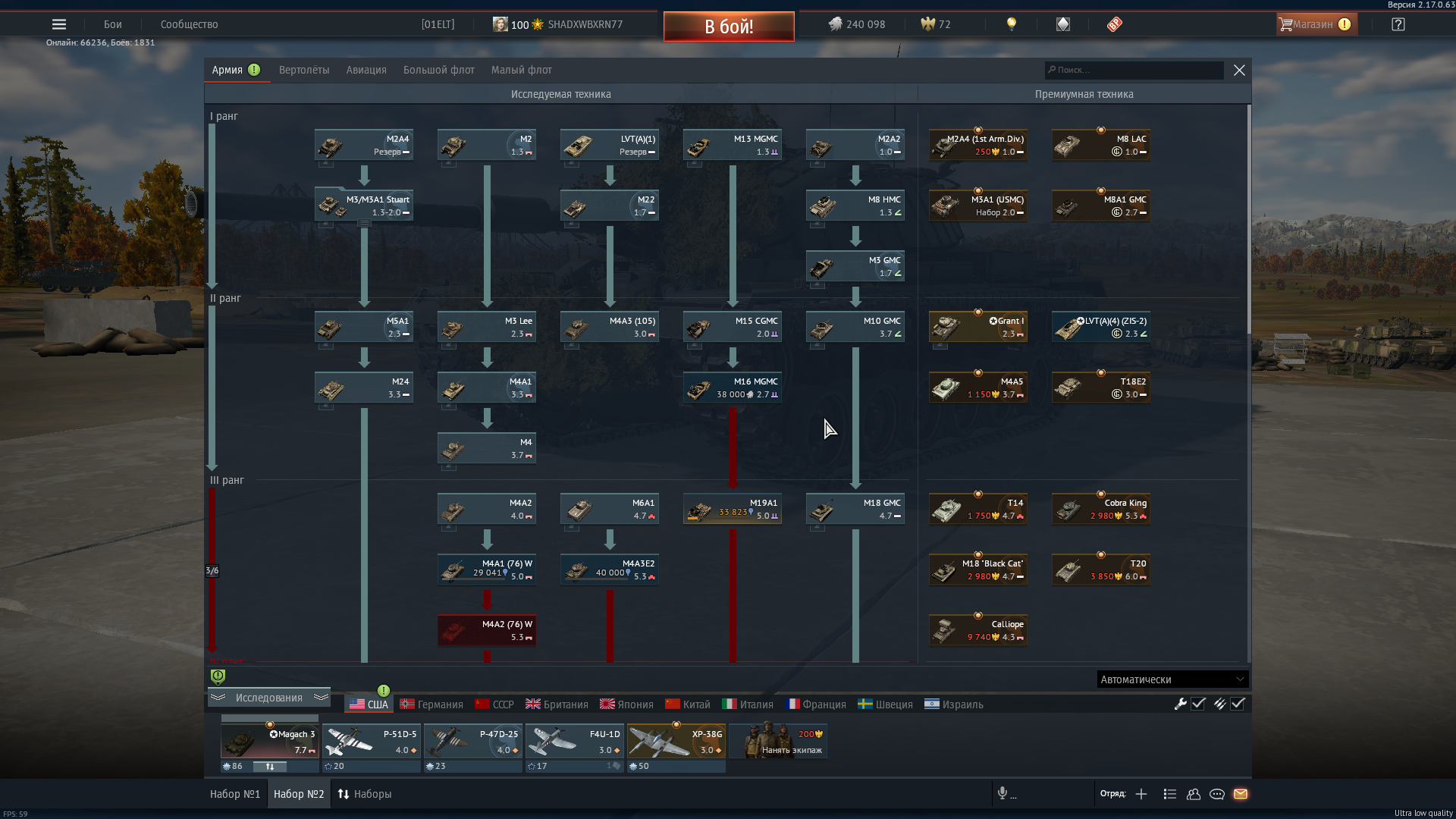Image resolution: width=1456 pixels, height=819 pixels.
Task: Open the chat bubble icon
Action: (1217, 794)
